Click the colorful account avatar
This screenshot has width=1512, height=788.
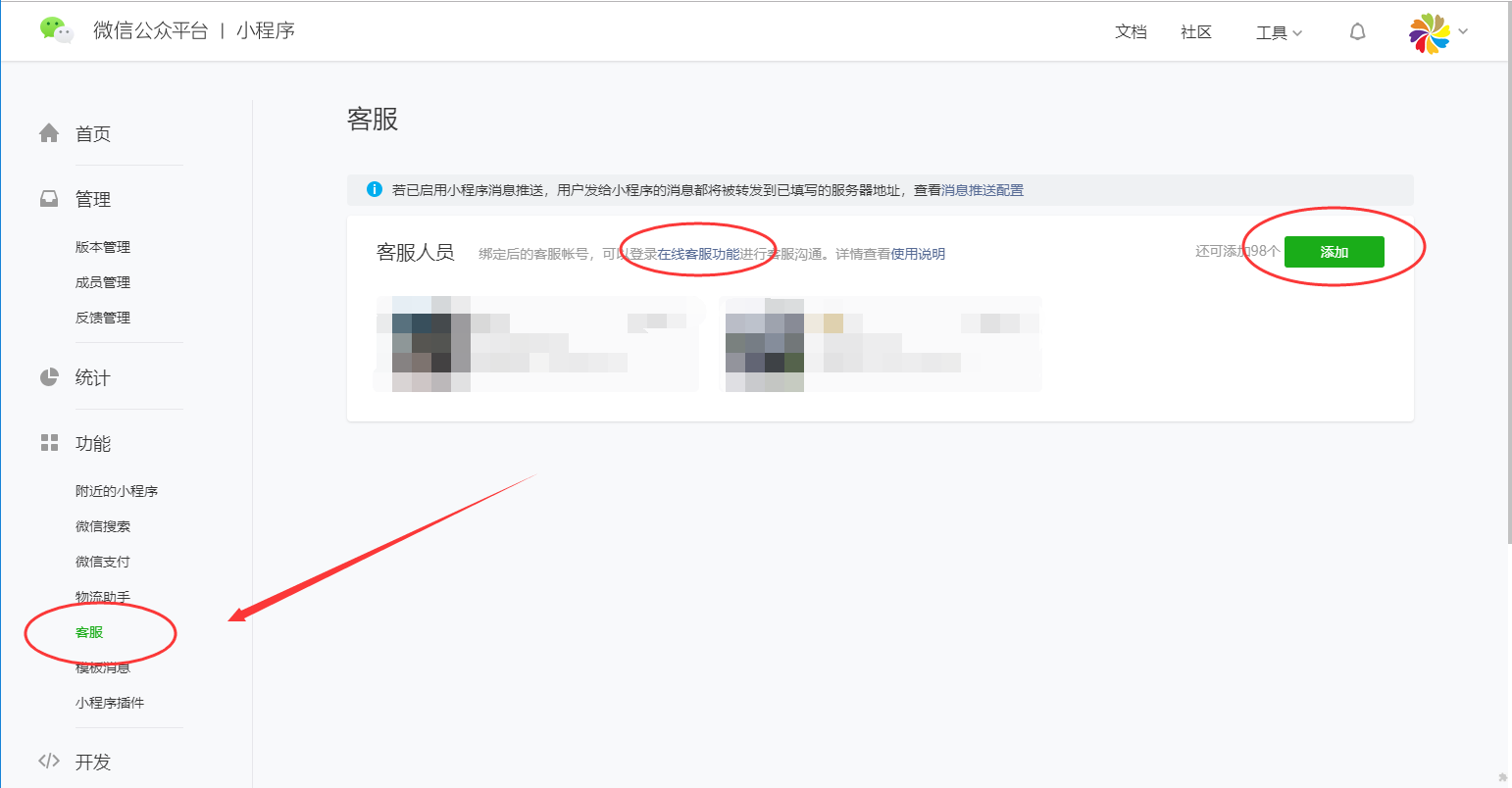coord(1429,33)
